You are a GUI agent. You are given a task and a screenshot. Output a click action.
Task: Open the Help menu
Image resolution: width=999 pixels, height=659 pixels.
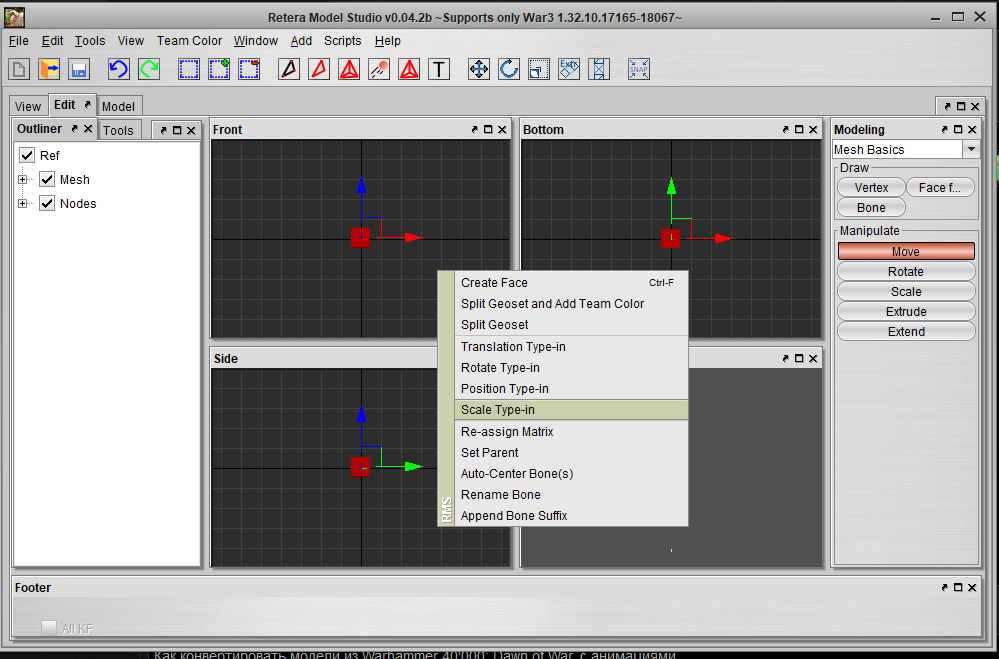pyautogui.click(x=387, y=41)
